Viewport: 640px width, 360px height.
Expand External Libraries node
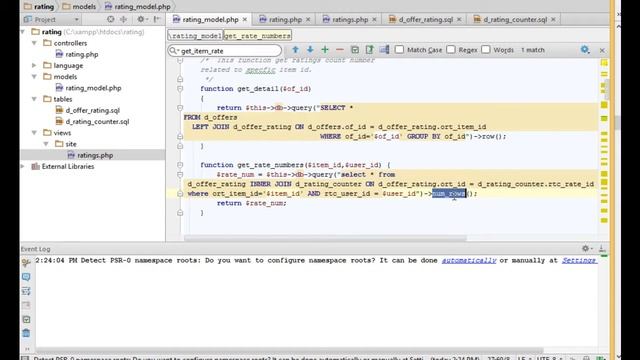click(23, 167)
